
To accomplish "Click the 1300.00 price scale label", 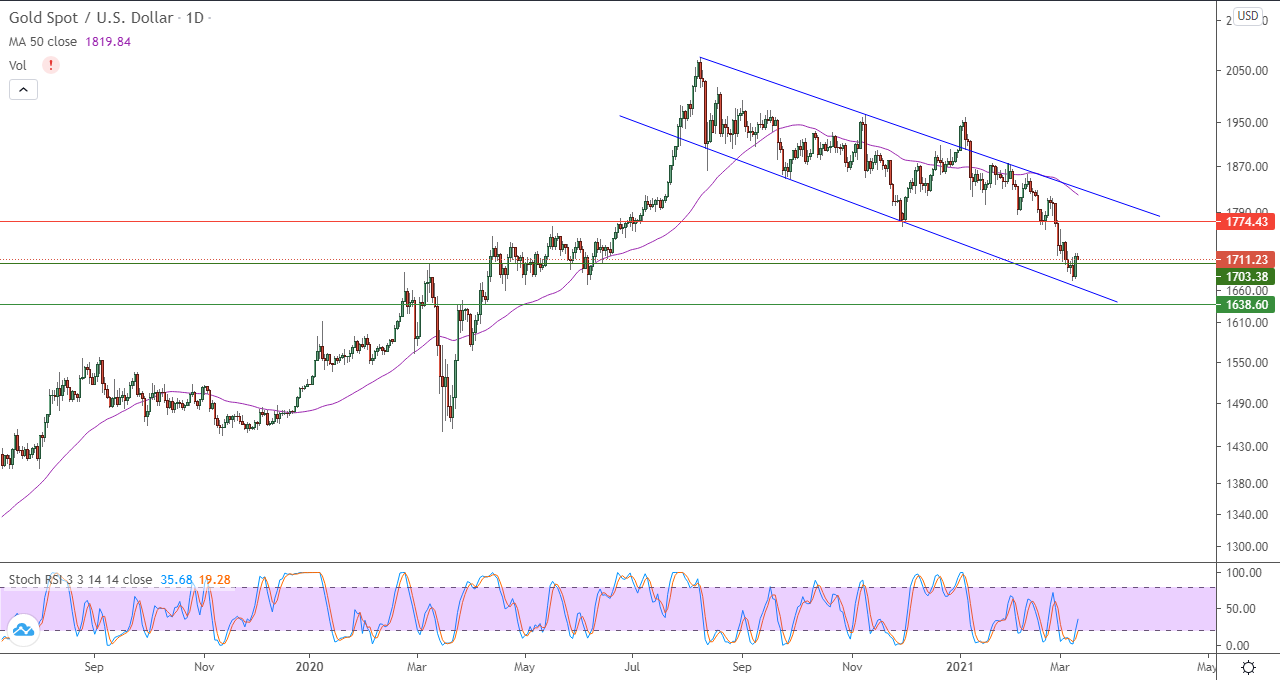I will 1247,547.
